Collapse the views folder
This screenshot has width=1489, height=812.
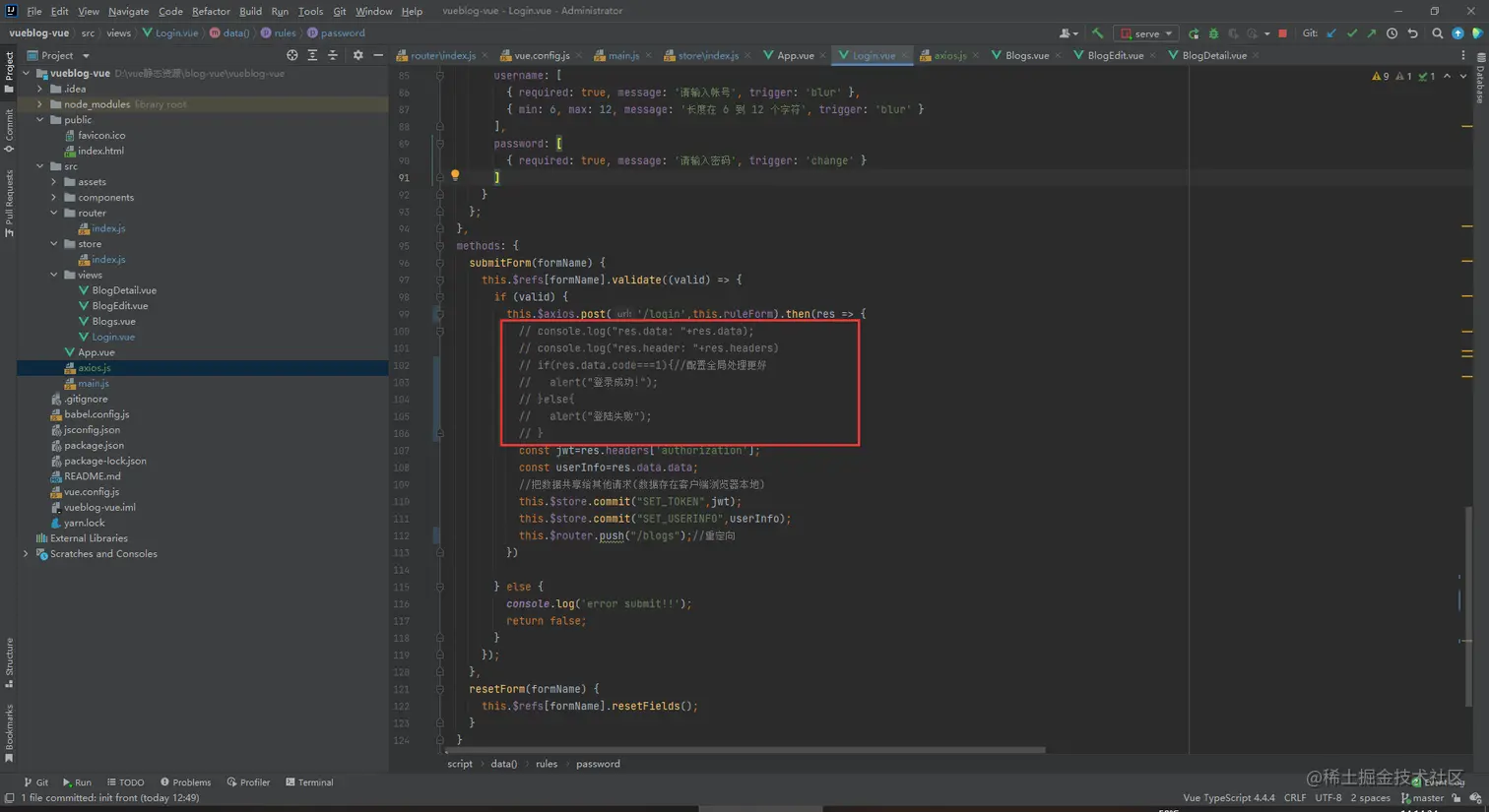(x=54, y=275)
